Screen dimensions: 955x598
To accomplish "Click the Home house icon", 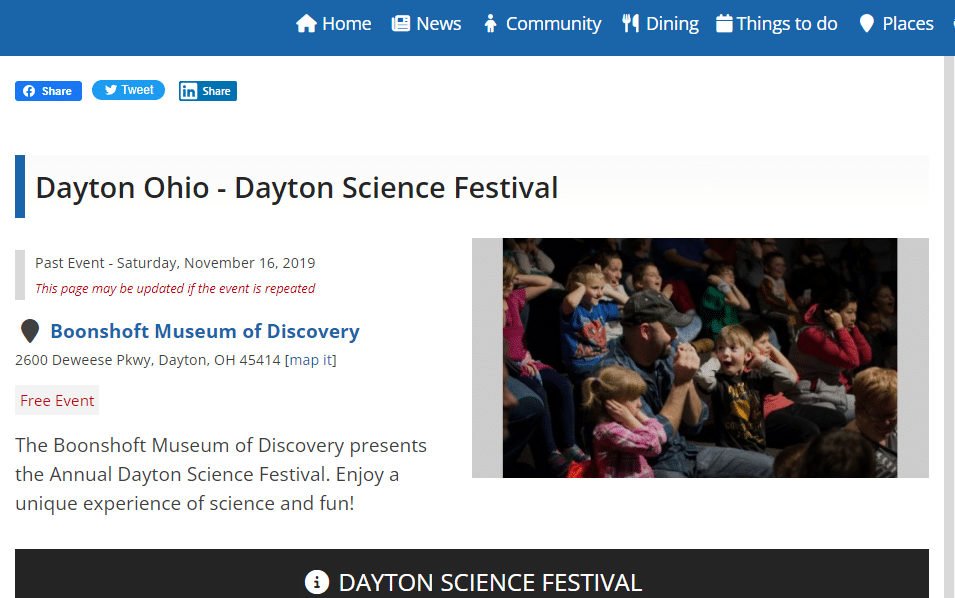I will pyautogui.click(x=306, y=24).
